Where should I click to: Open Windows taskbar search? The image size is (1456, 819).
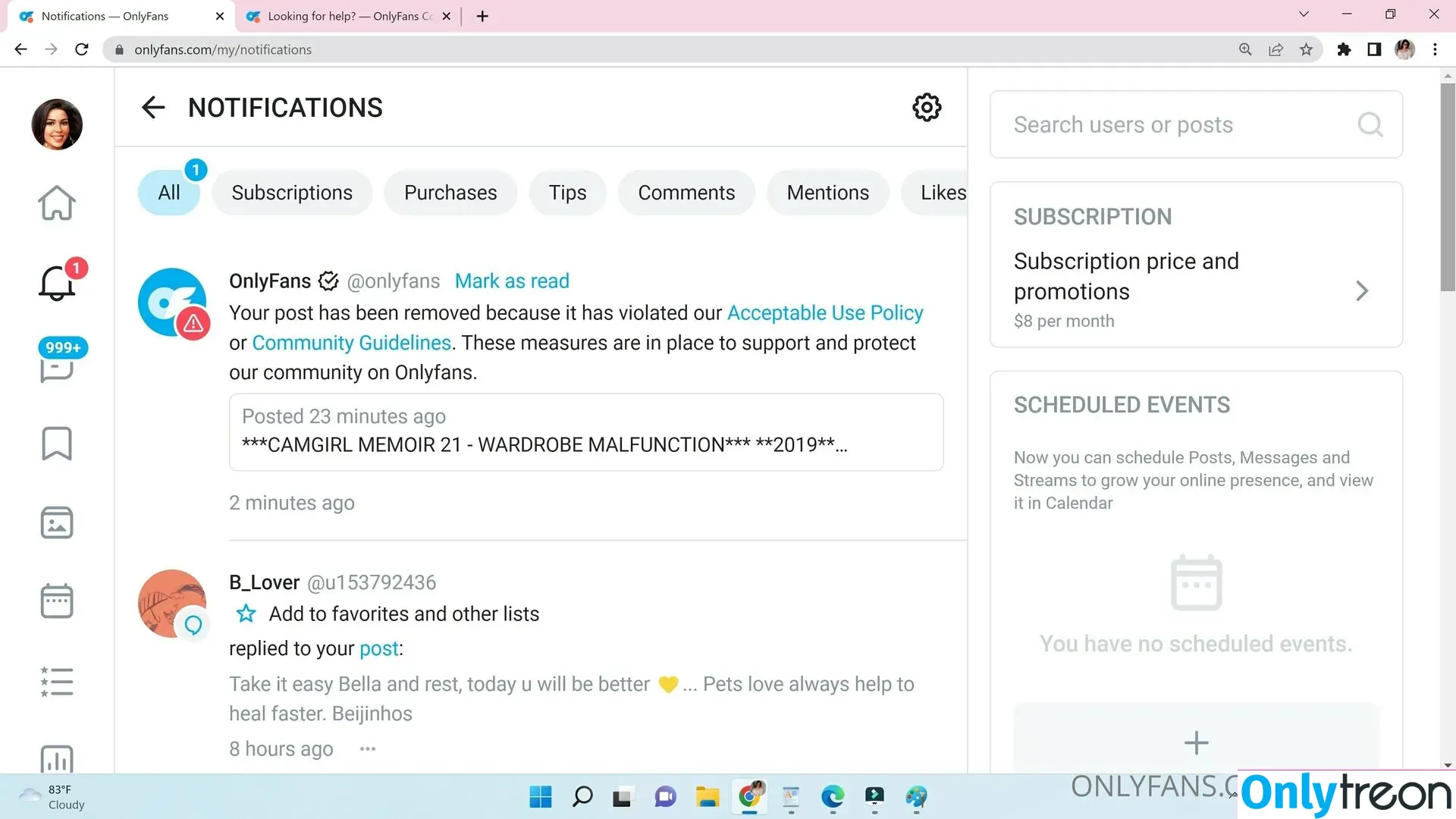[582, 796]
